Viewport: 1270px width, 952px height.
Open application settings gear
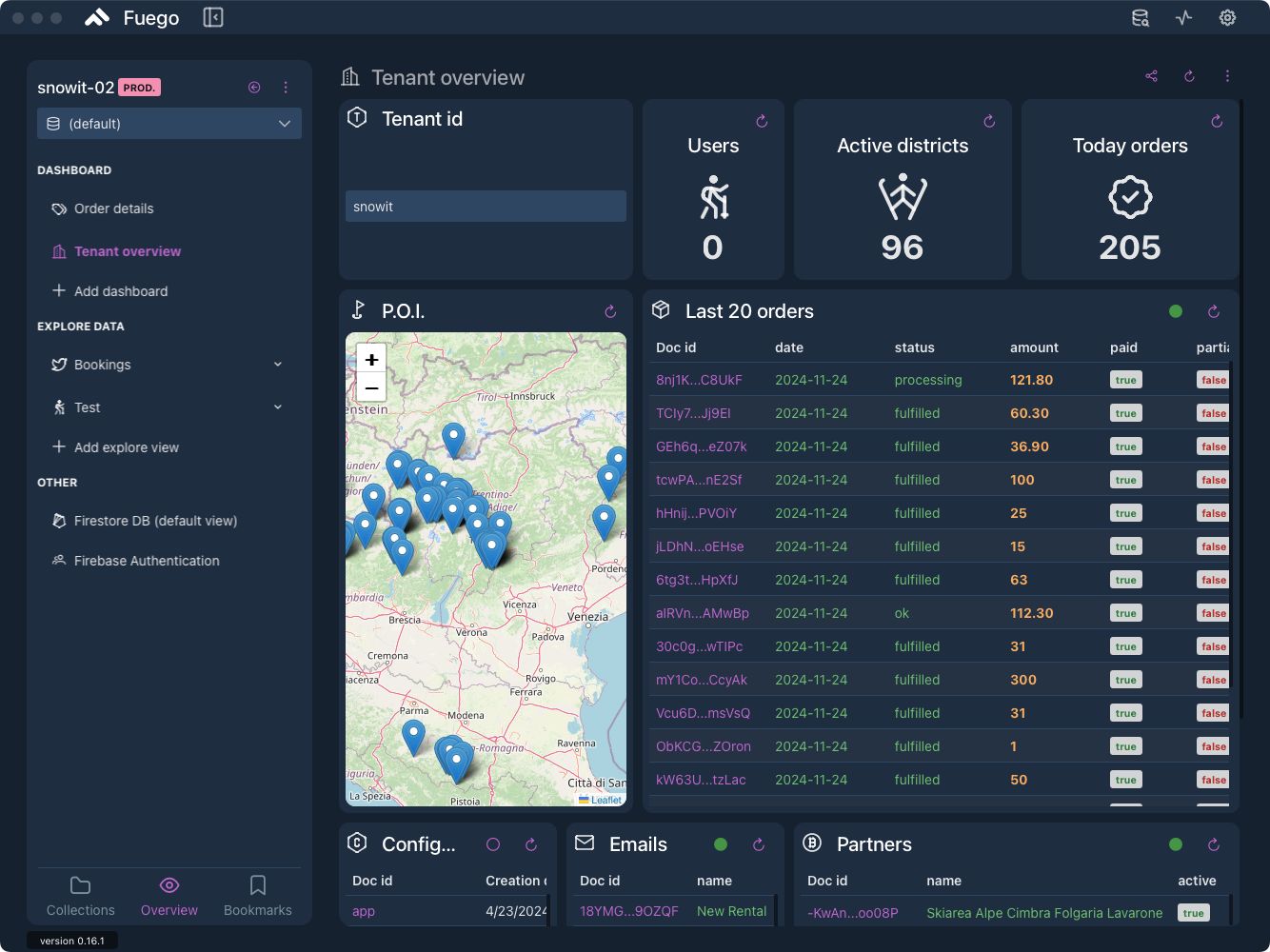tap(1227, 17)
